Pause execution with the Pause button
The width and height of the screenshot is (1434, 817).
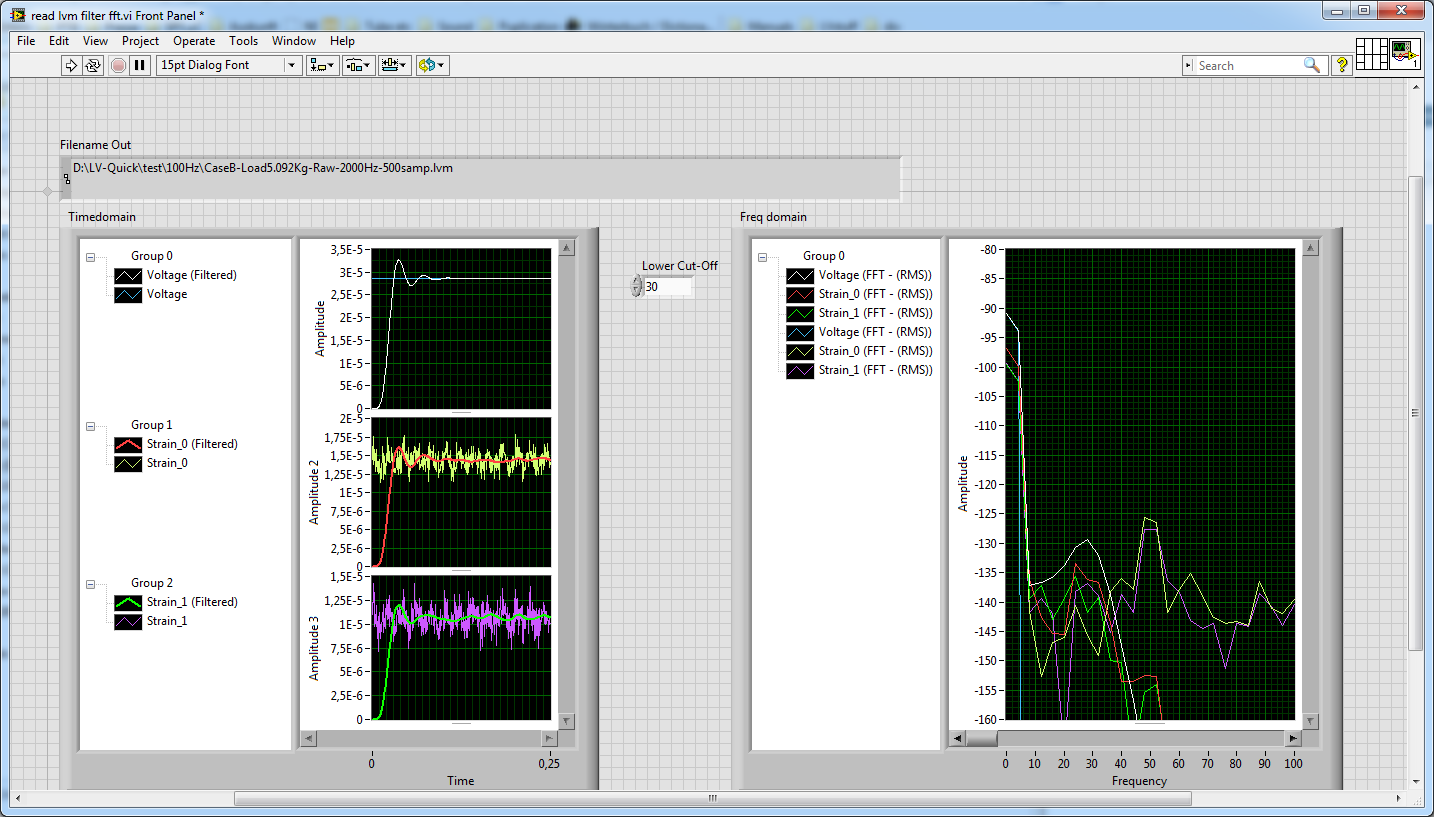pos(140,65)
